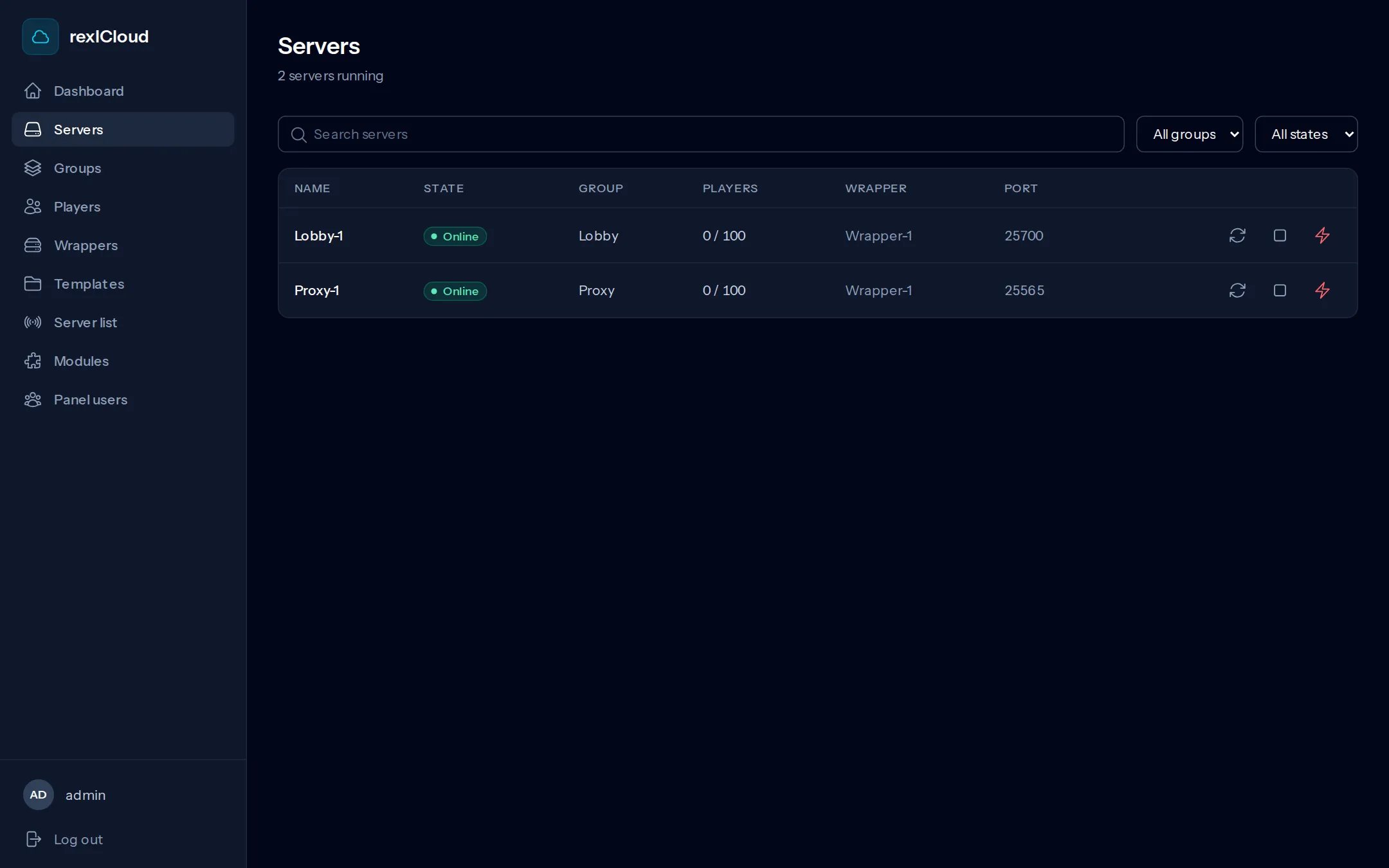Viewport: 1389px width, 868px height.
Task: Open the All groups filter dropdown
Action: pyautogui.click(x=1189, y=134)
